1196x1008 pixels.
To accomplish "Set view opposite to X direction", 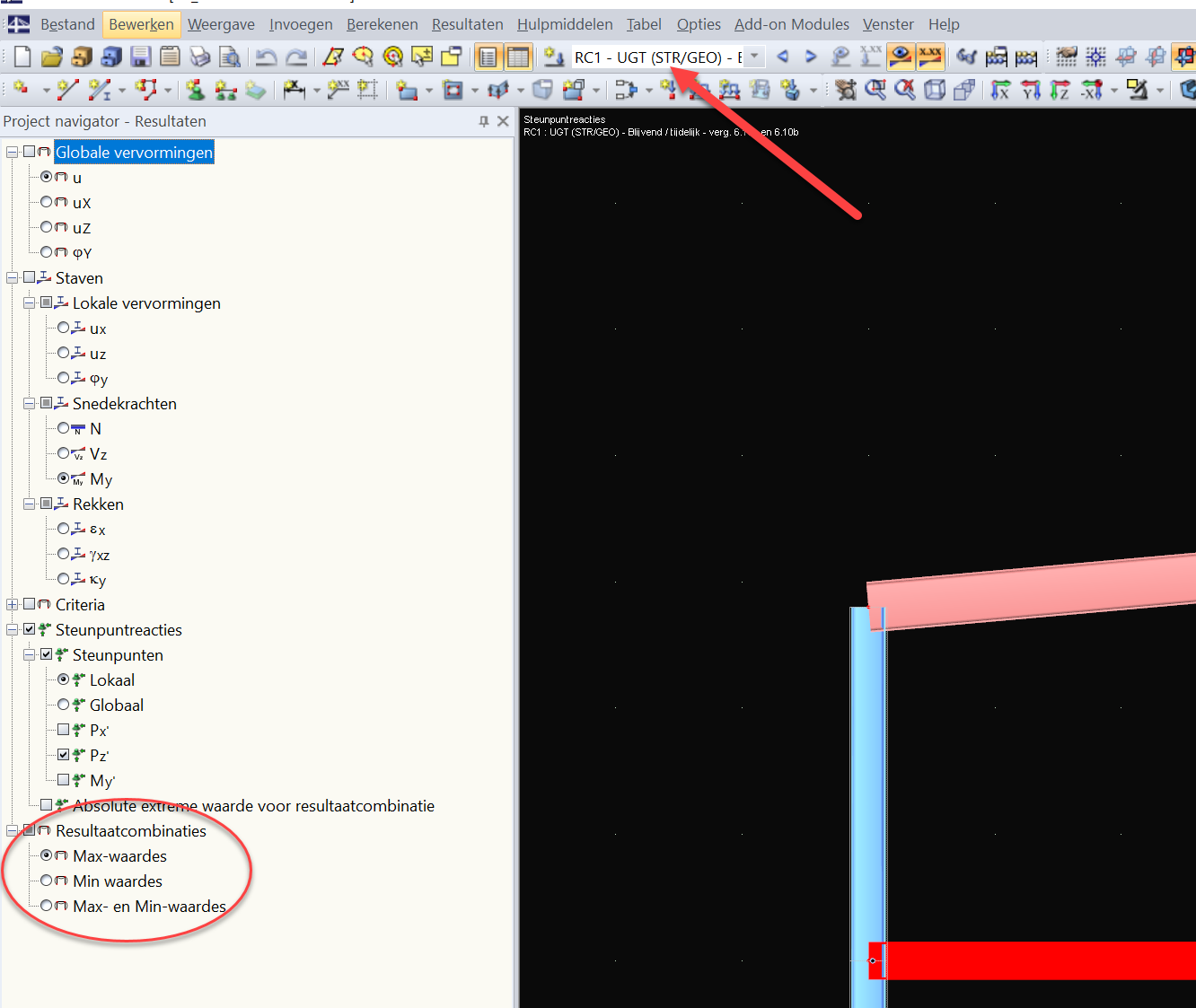I will 1091,89.
